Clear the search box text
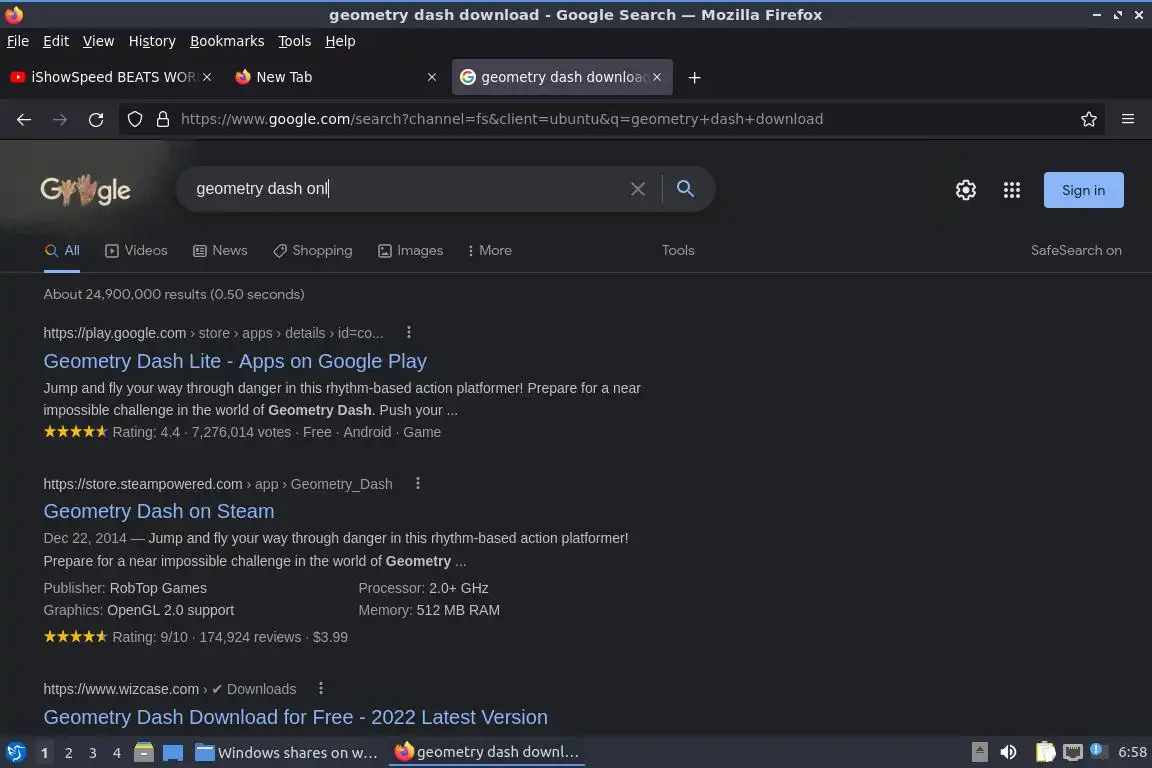 coord(638,189)
